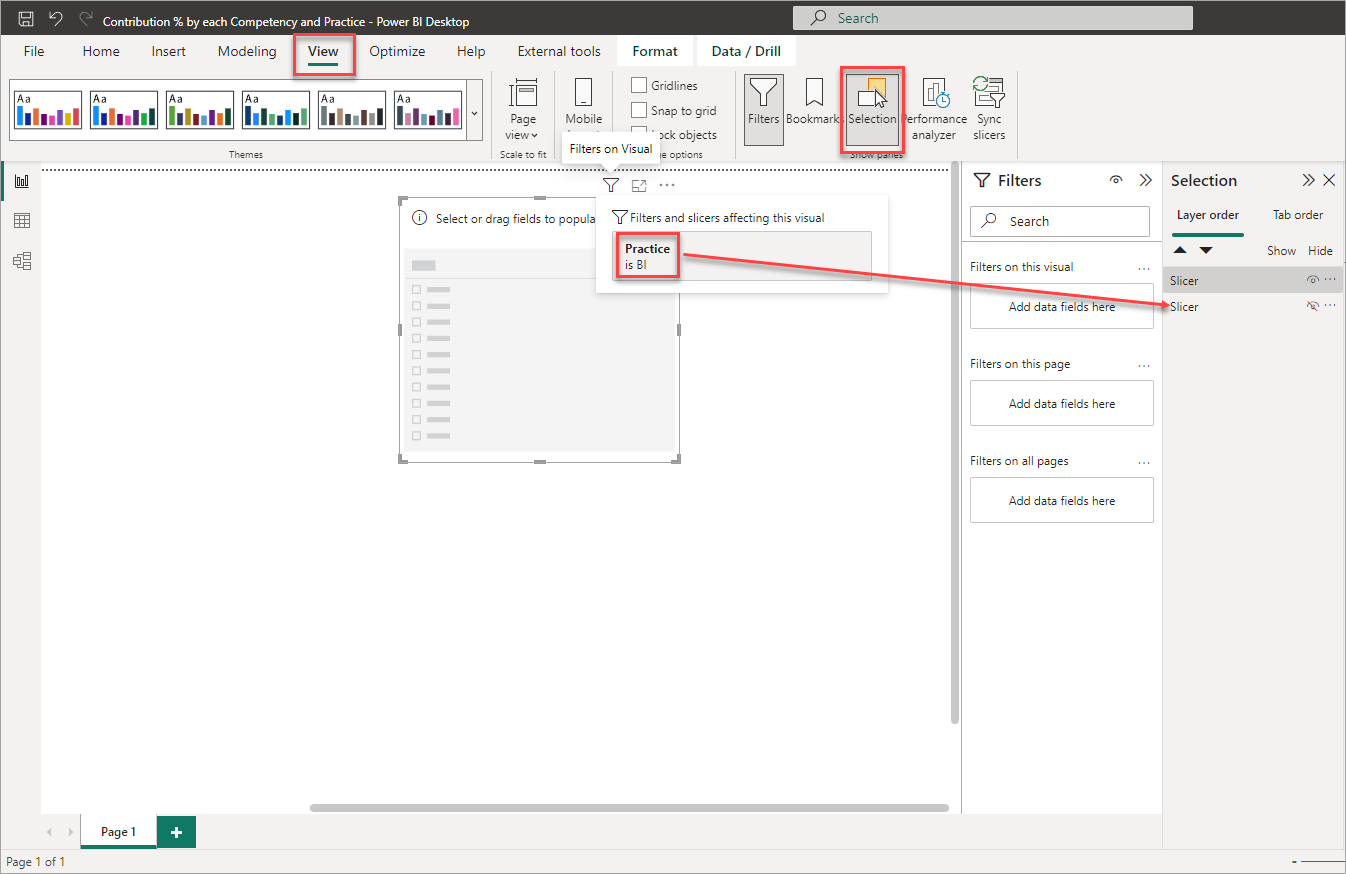The height and width of the screenshot is (874, 1346).
Task: Enable the Gridlines checkbox
Action: click(639, 85)
